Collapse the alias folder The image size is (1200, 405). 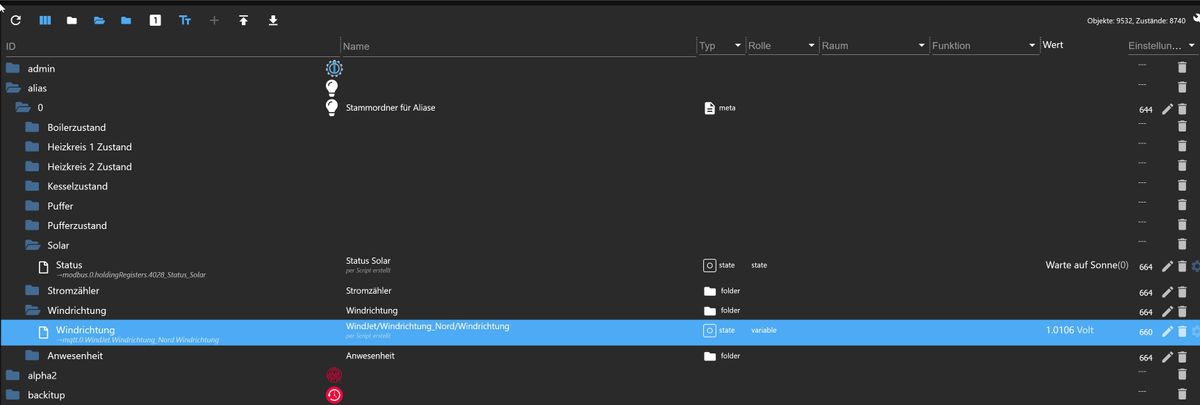point(13,88)
